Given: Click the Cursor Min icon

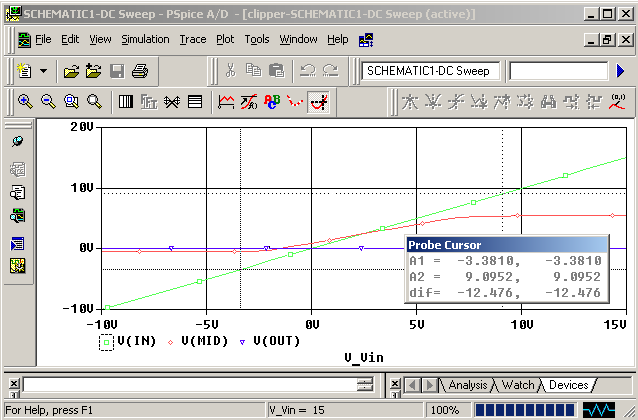Looking at the screenshot, I should coord(479,102).
